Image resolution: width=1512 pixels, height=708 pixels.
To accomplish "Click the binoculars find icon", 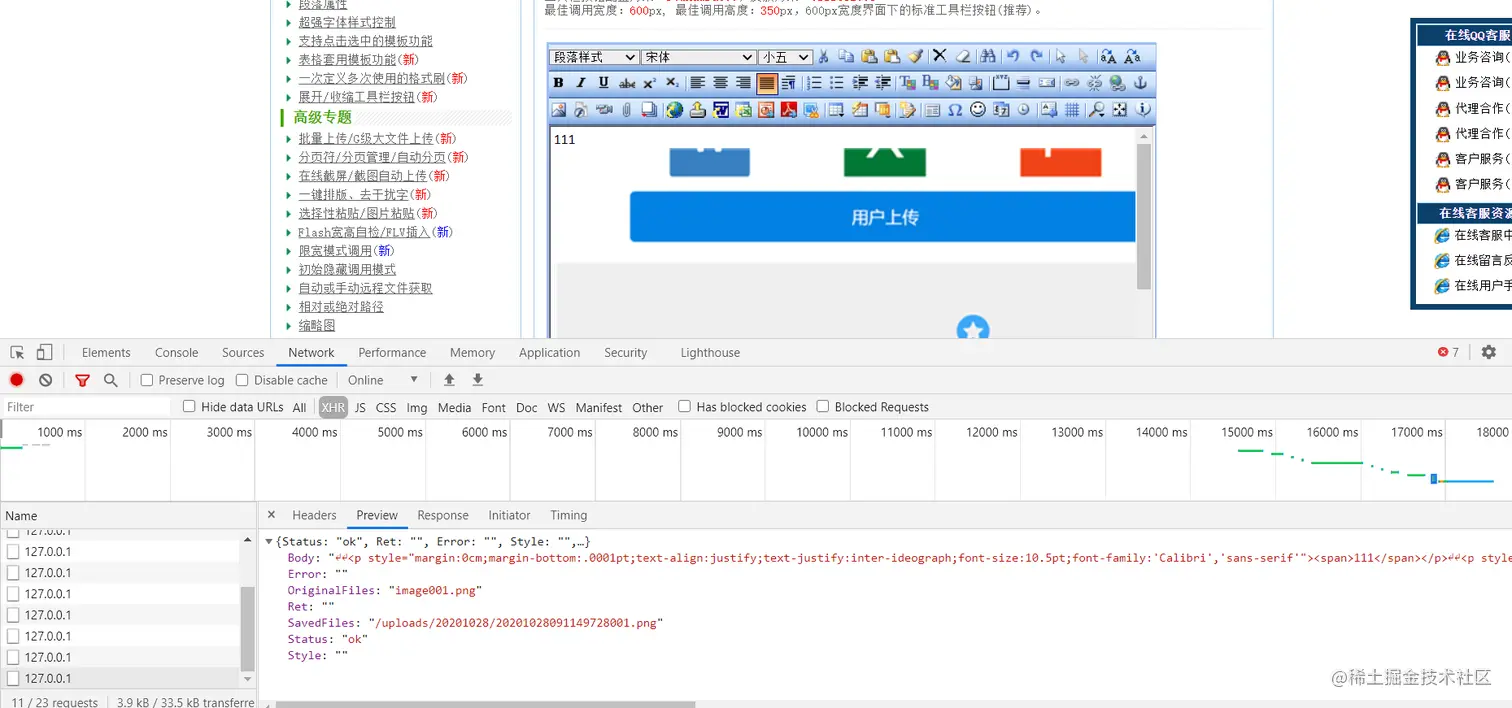I will [987, 56].
